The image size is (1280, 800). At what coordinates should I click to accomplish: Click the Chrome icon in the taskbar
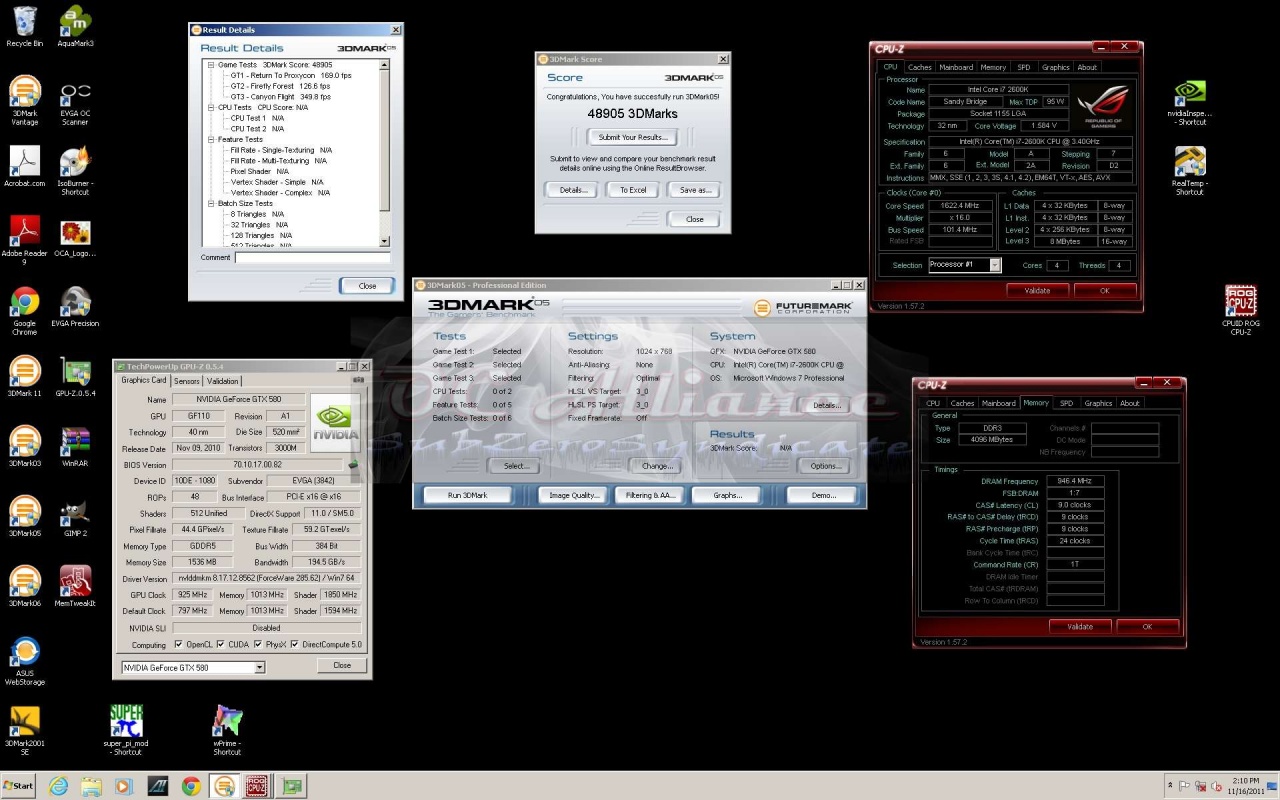point(191,786)
